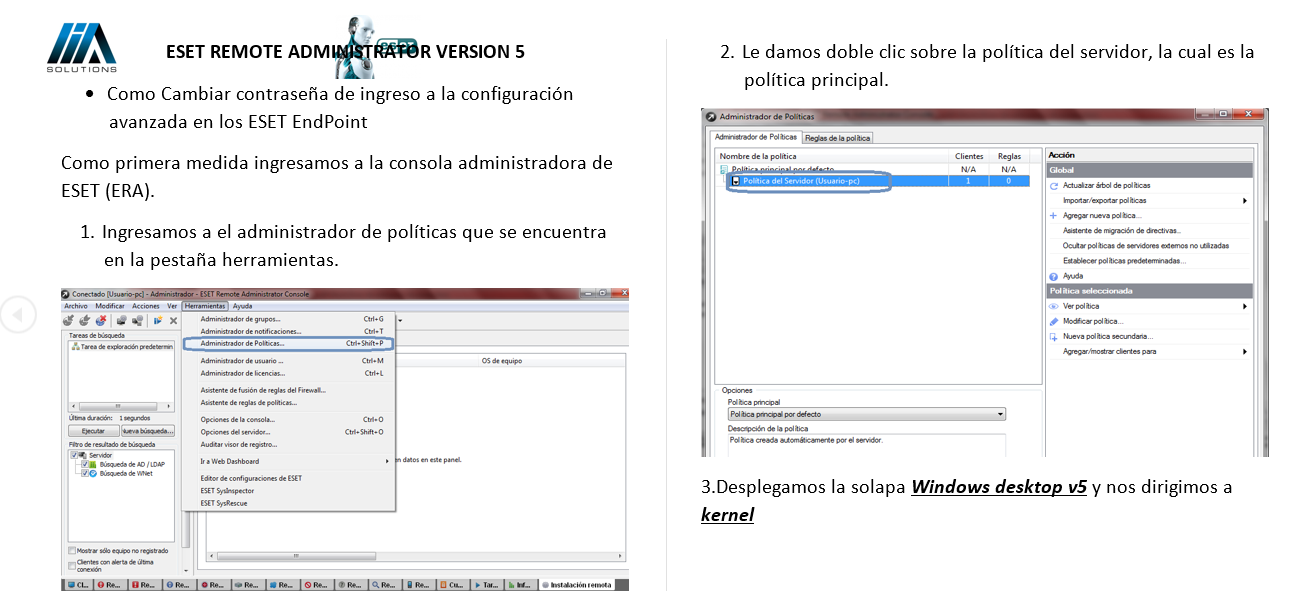
Task: Open Asistente de reglas de políticas
Action: point(290,402)
